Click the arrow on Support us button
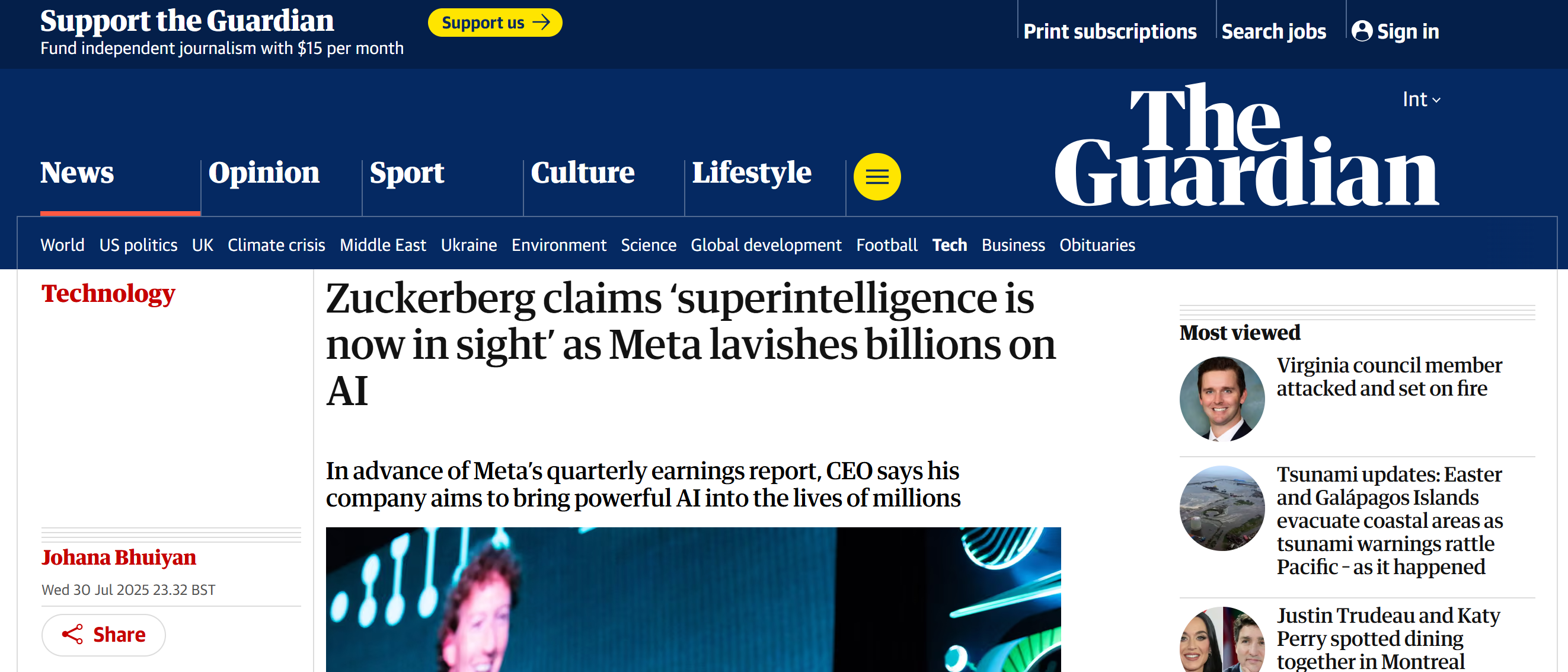 pos(541,23)
